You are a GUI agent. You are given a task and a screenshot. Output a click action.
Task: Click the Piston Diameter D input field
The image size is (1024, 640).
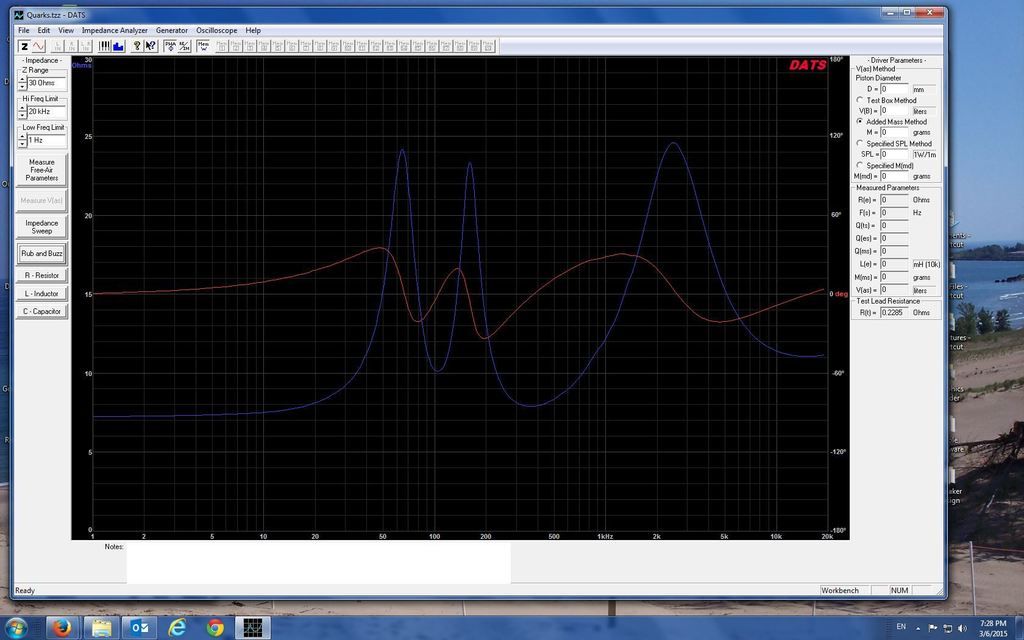(x=894, y=89)
